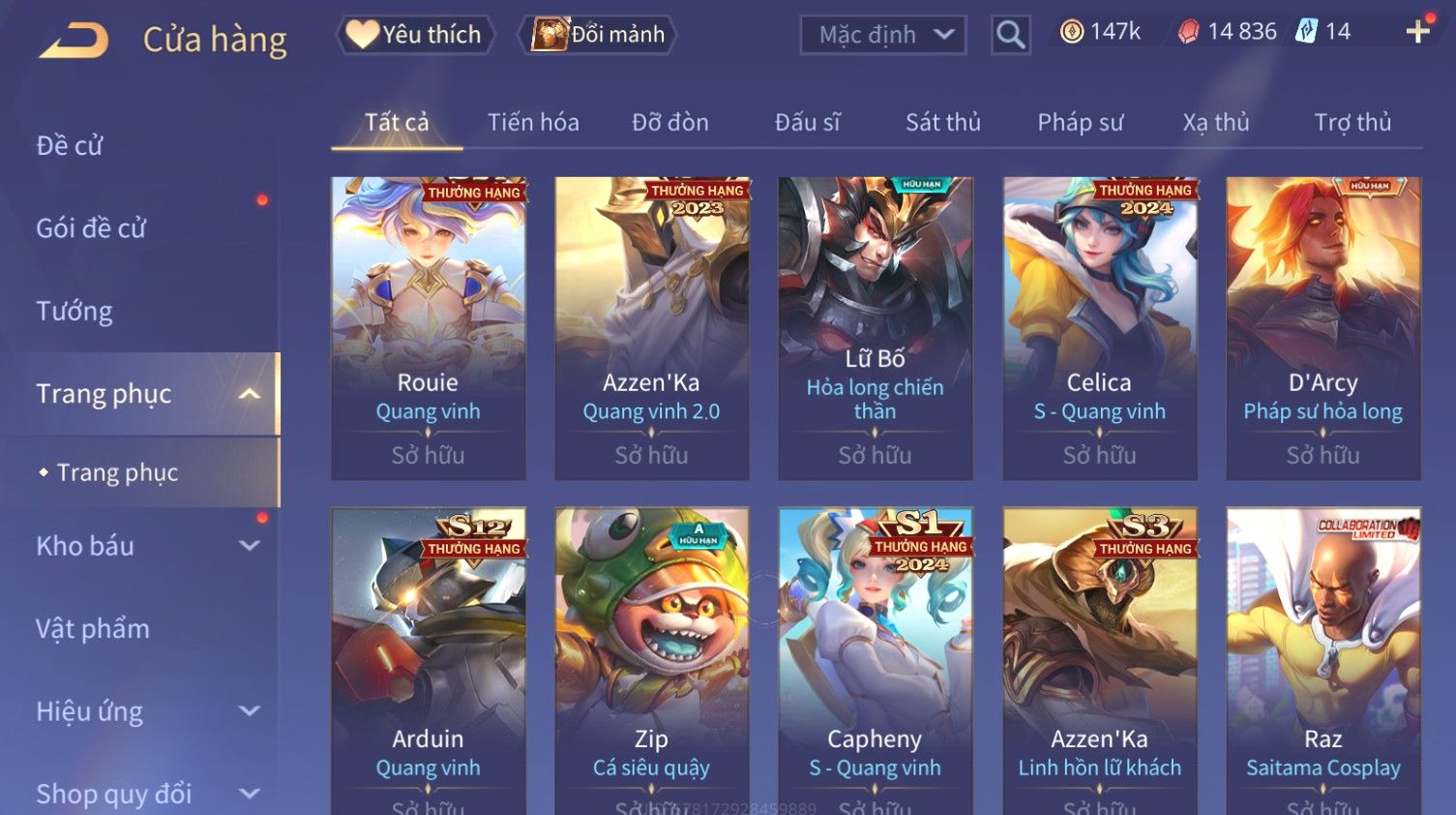Viewport: 1456px width, 815px height.
Task: Tap the plus icon to add currency
Action: click(1417, 32)
